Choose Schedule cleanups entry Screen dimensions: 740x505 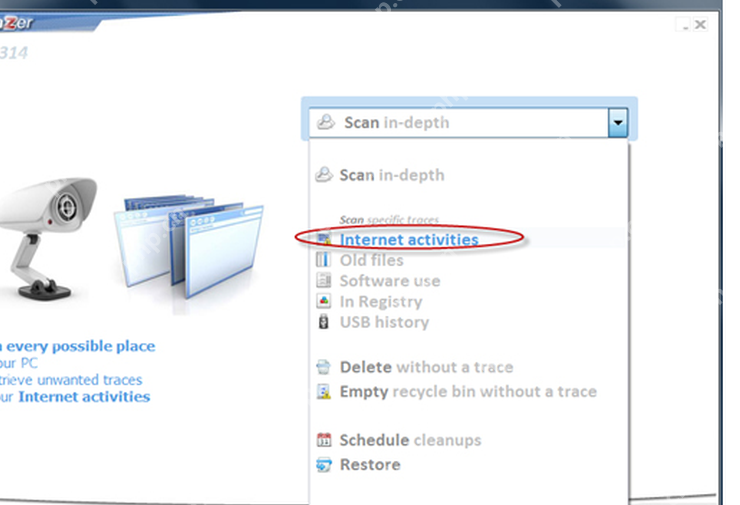[410, 440]
